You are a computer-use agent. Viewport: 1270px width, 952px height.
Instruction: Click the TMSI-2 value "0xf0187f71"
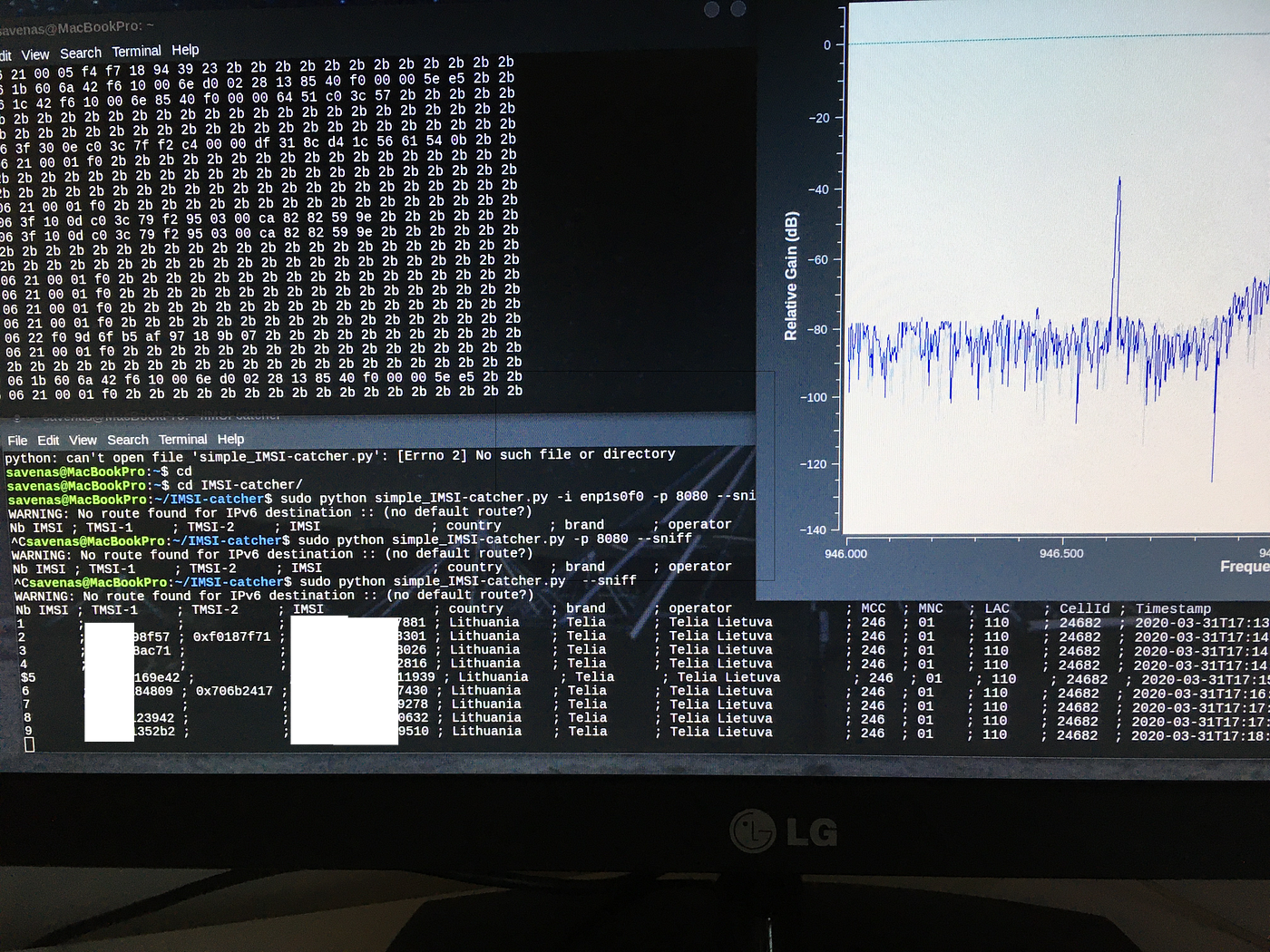[231, 636]
